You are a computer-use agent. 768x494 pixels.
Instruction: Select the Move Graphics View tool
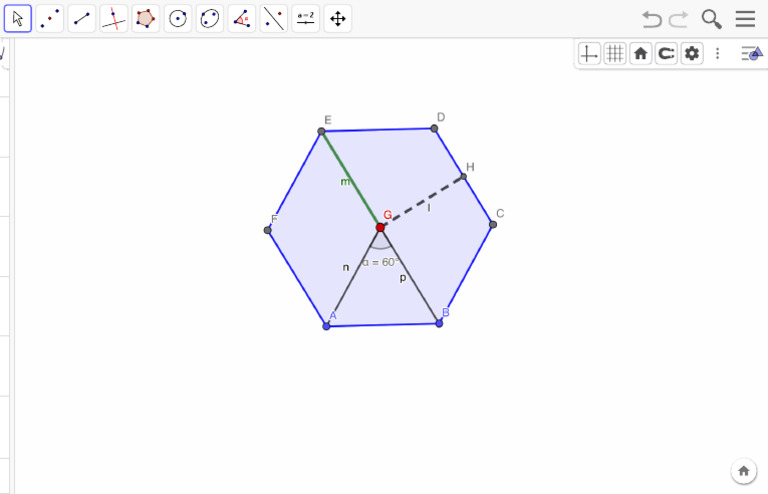337,19
